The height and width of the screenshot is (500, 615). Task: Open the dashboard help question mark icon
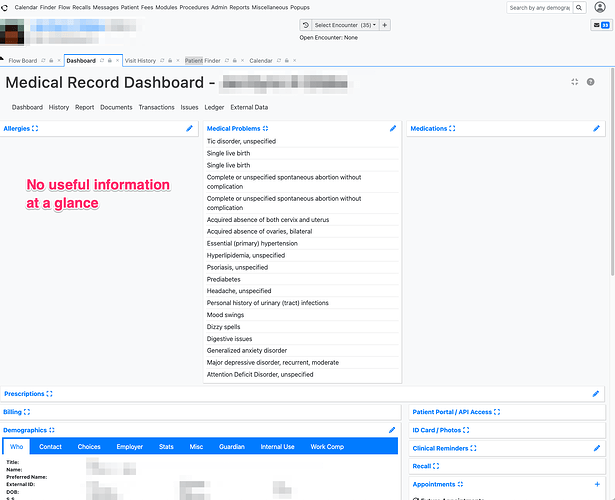pos(591,82)
